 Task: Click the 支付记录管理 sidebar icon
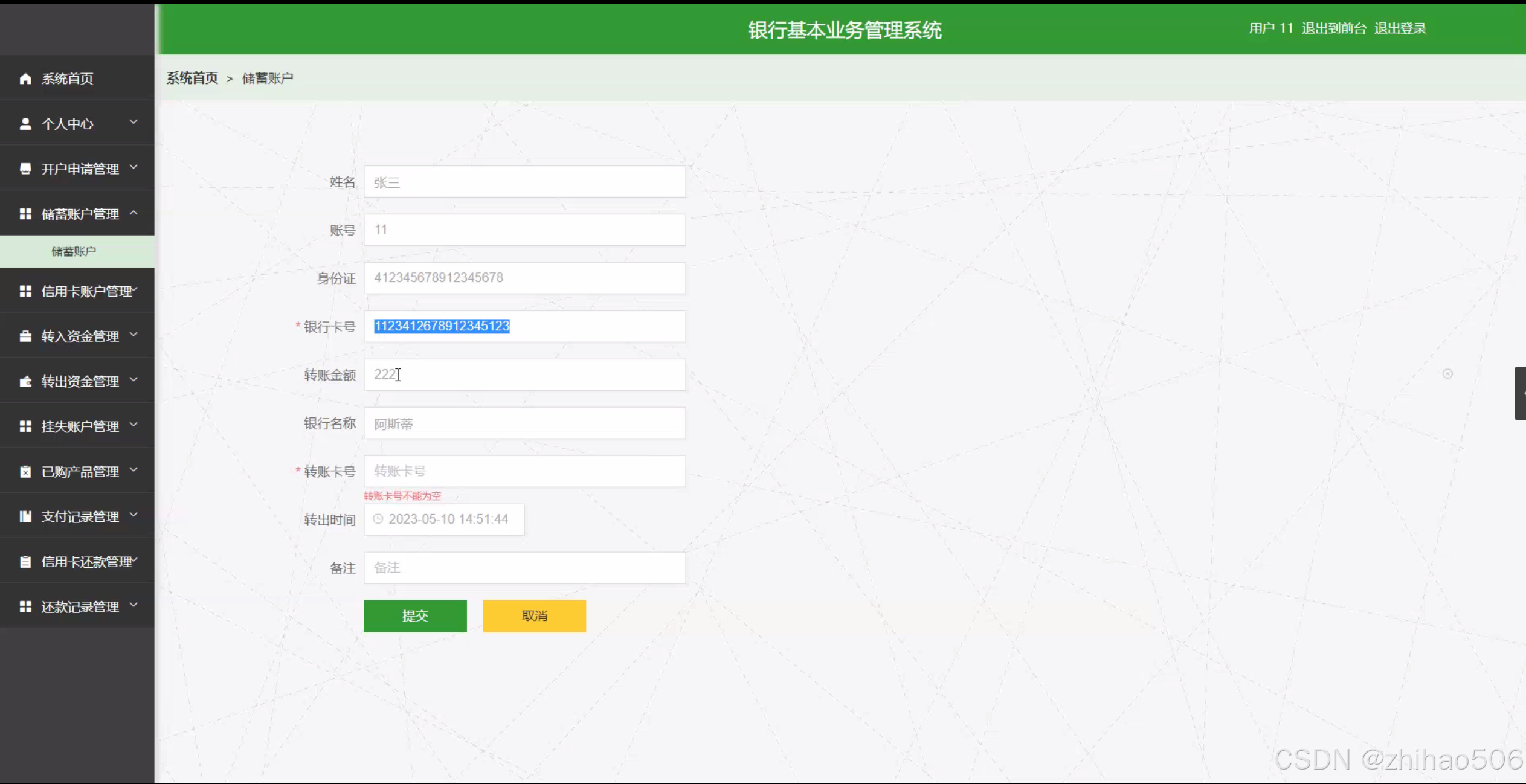[25, 516]
